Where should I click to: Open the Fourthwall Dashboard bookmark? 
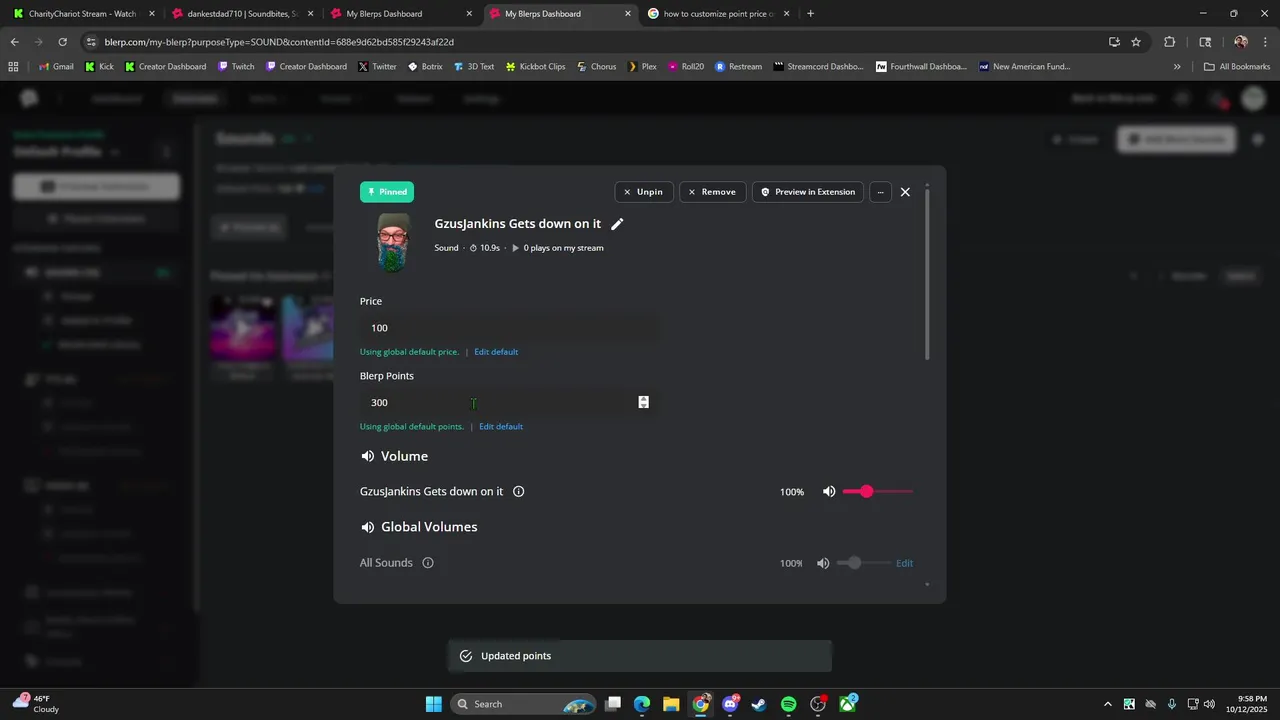pyautogui.click(x=922, y=67)
